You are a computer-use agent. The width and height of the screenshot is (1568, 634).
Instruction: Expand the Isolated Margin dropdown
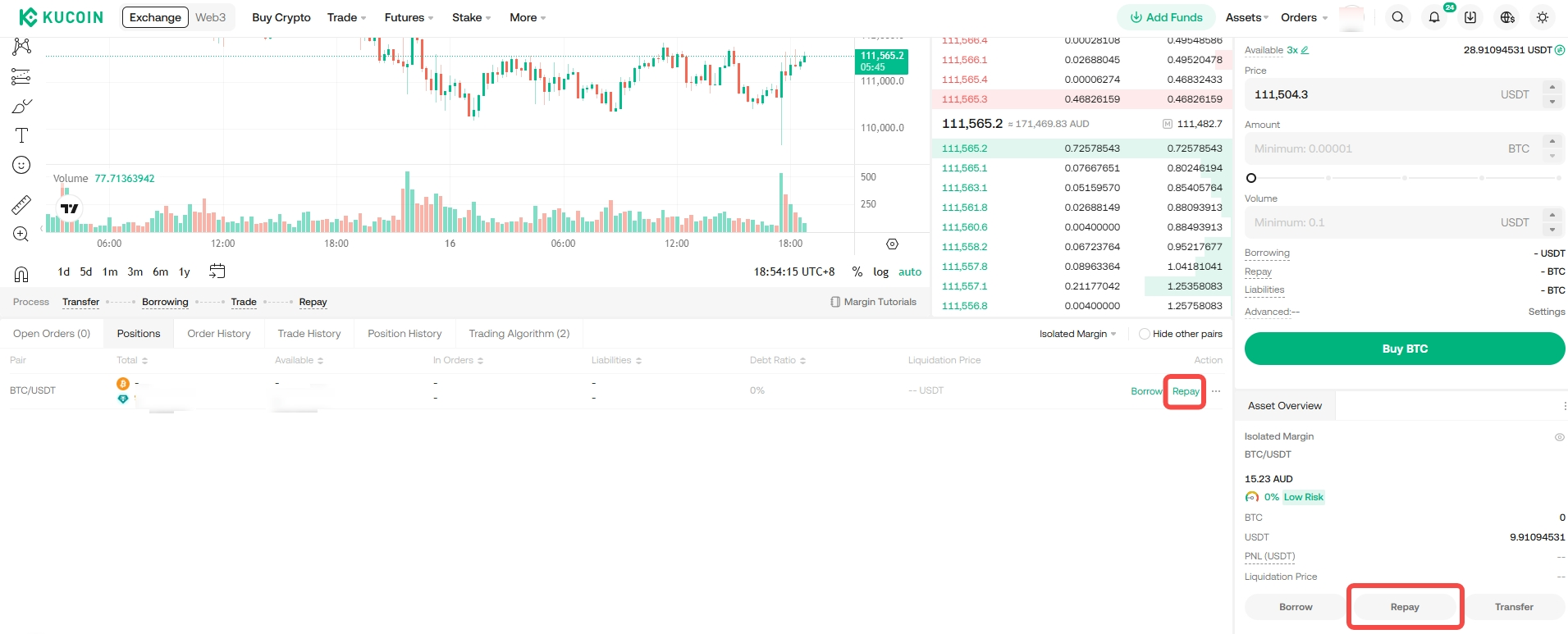pyautogui.click(x=1077, y=334)
